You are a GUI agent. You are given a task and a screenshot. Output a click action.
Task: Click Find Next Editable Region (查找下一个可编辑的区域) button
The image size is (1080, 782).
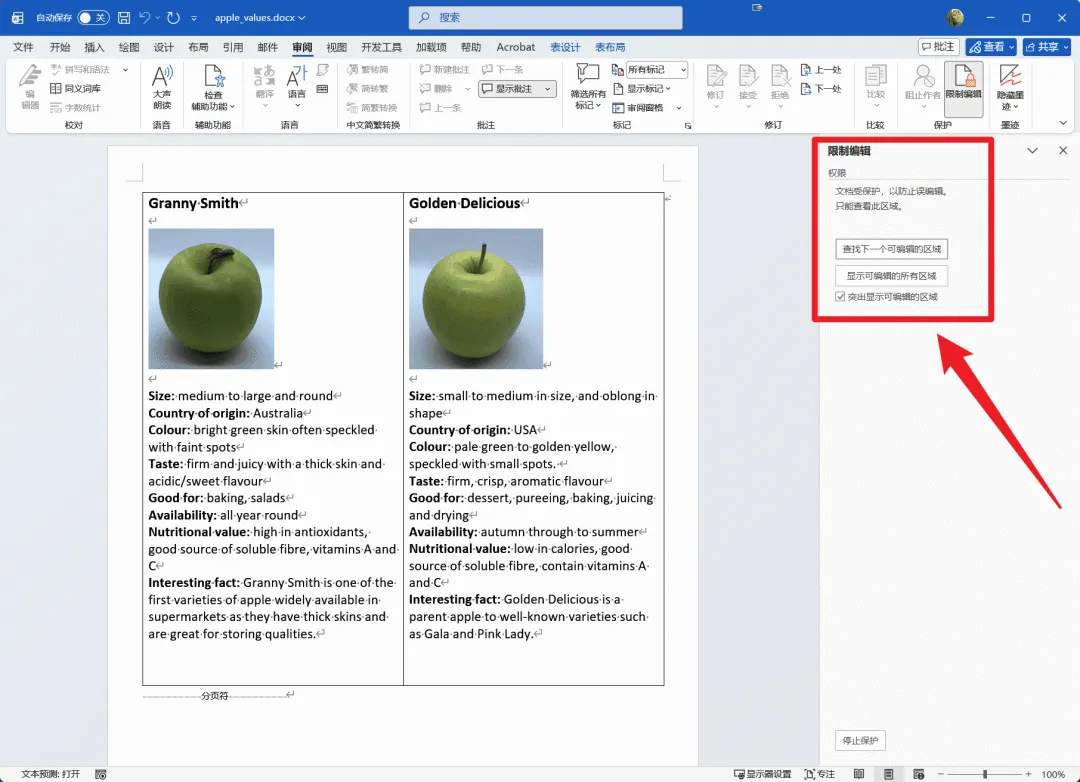click(891, 249)
